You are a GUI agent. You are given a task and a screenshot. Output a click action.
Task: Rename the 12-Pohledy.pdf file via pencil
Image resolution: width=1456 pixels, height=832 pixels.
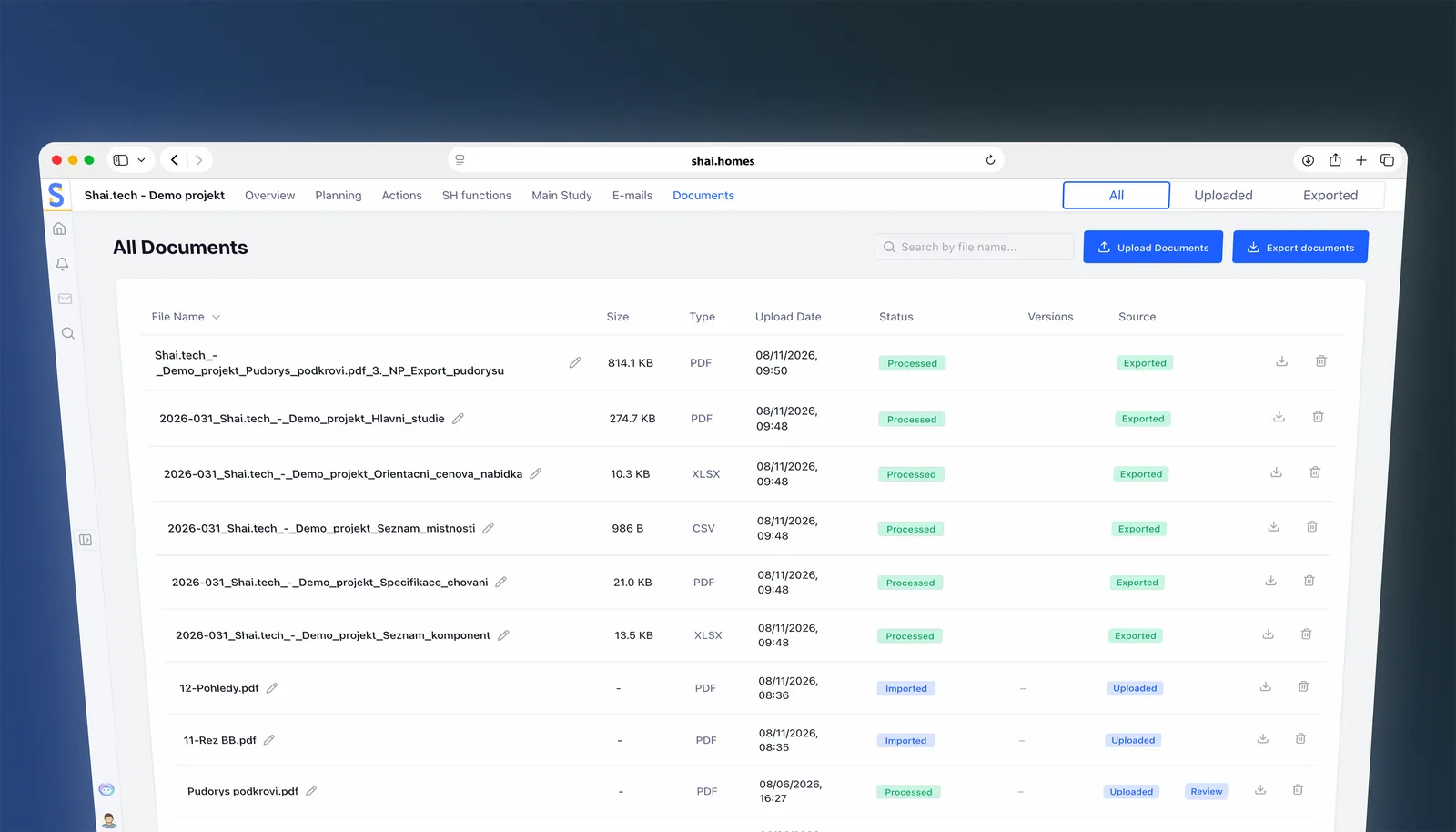click(272, 688)
